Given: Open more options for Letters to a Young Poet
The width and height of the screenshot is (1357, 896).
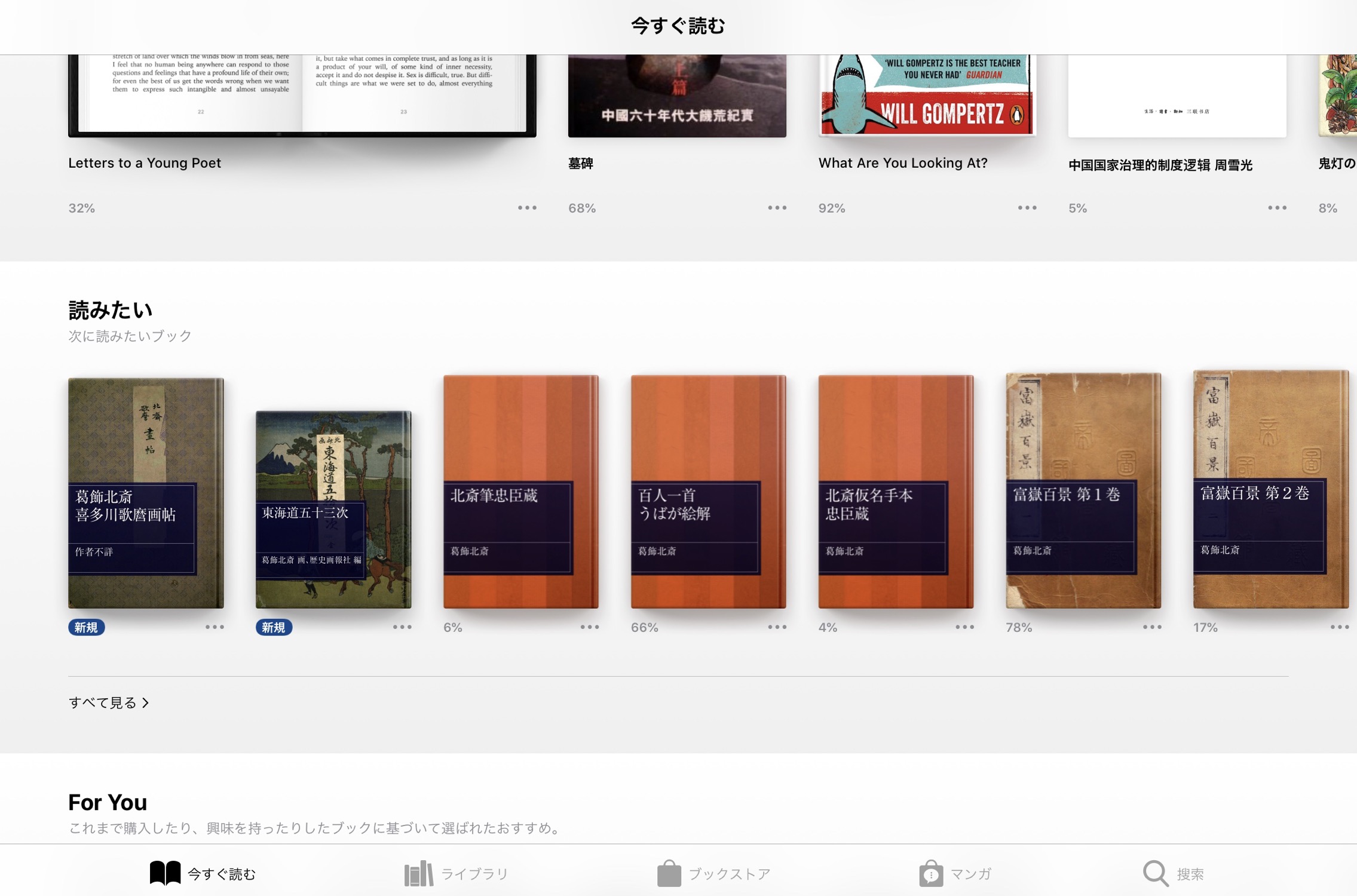Looking at the screenshot, I should coord(527,208).
